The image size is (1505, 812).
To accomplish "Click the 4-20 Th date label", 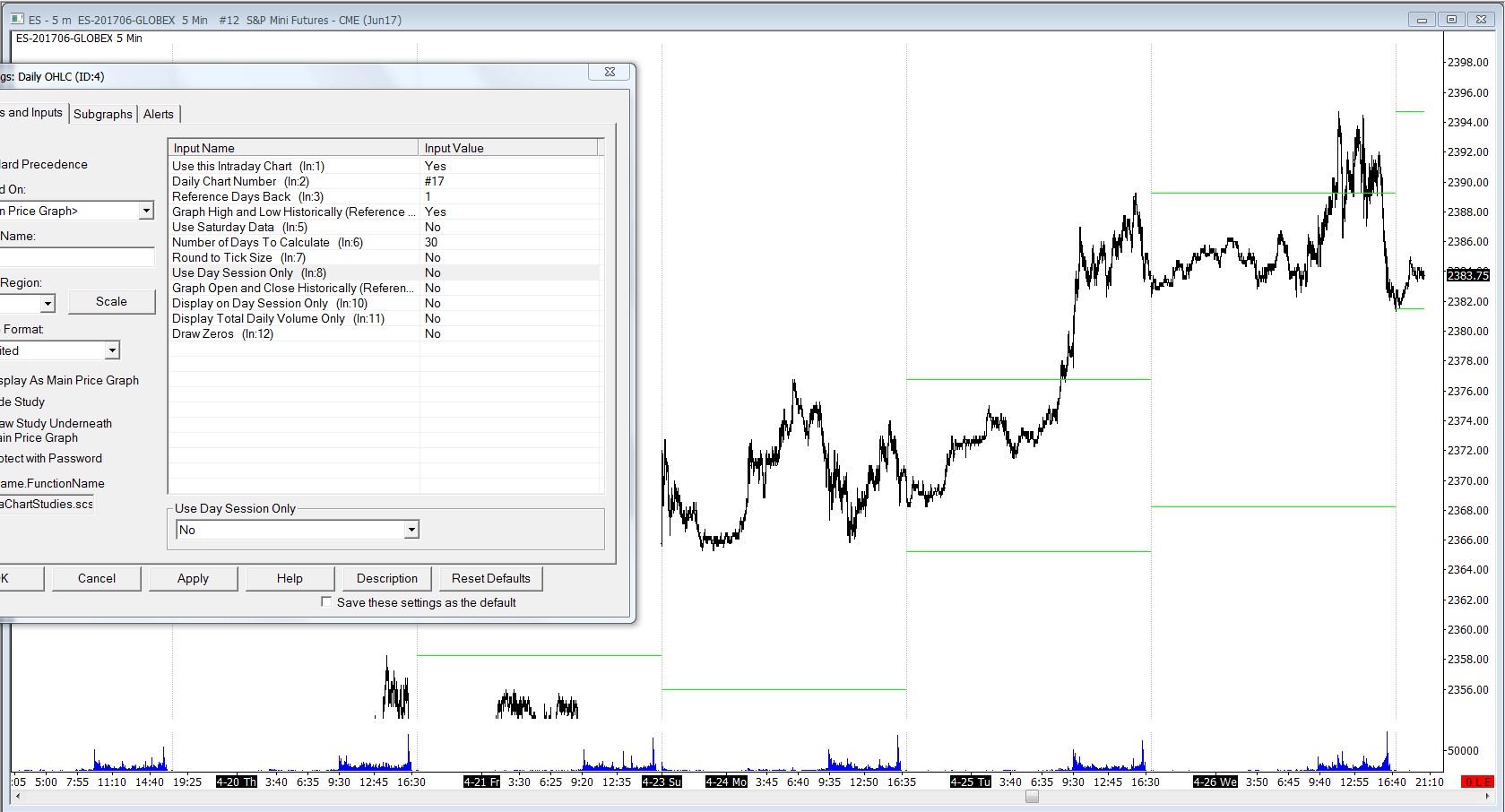I will 237,782.
